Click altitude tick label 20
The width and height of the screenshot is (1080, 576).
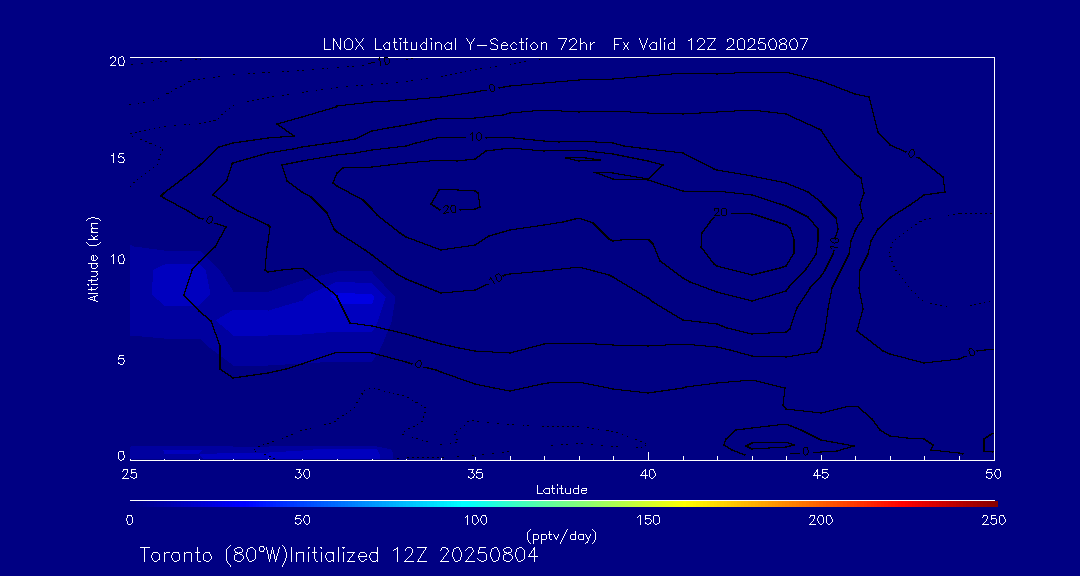(116, 60)
